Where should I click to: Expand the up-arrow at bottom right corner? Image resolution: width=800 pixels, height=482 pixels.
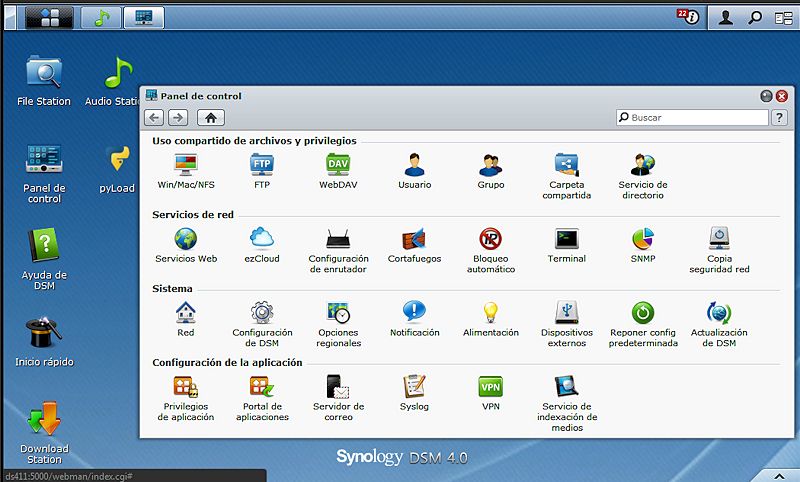pos(780,476)
